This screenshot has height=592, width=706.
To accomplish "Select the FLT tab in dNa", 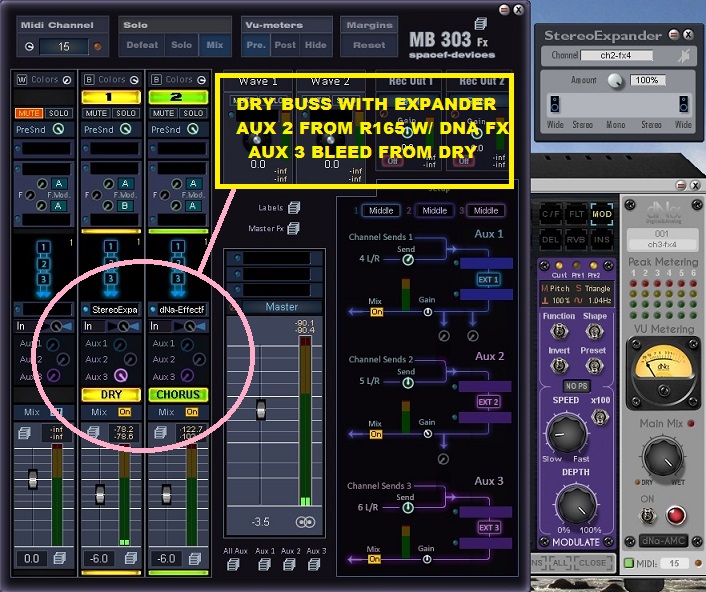I will (x=576, y=214).
